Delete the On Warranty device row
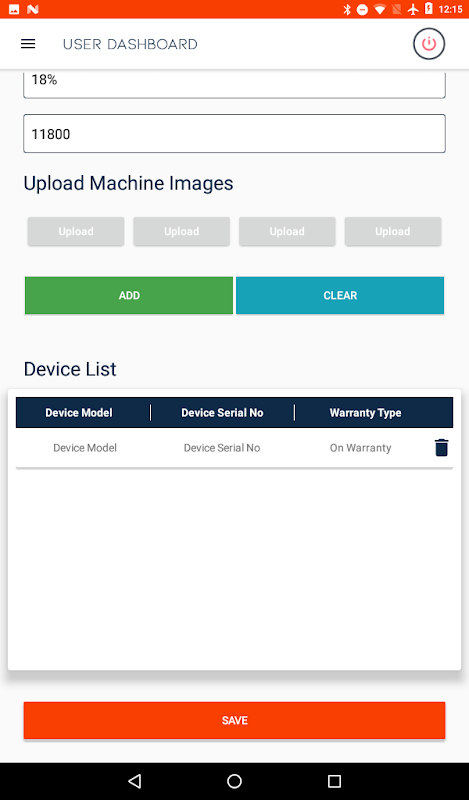This screenshot has width=469, height=800. (441, 447)
